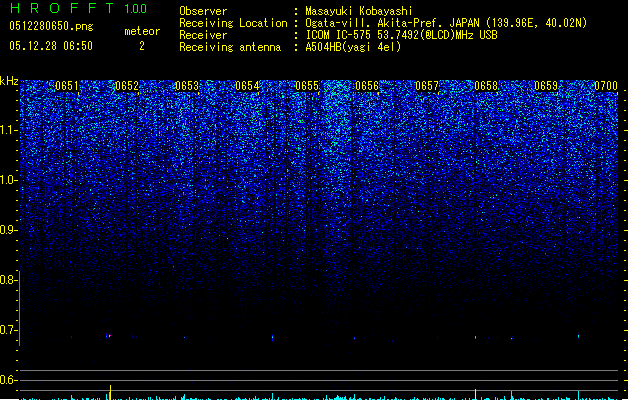Click the yellow peak spike under 0652
Screen dimensions: 629x400
point(110,392)
